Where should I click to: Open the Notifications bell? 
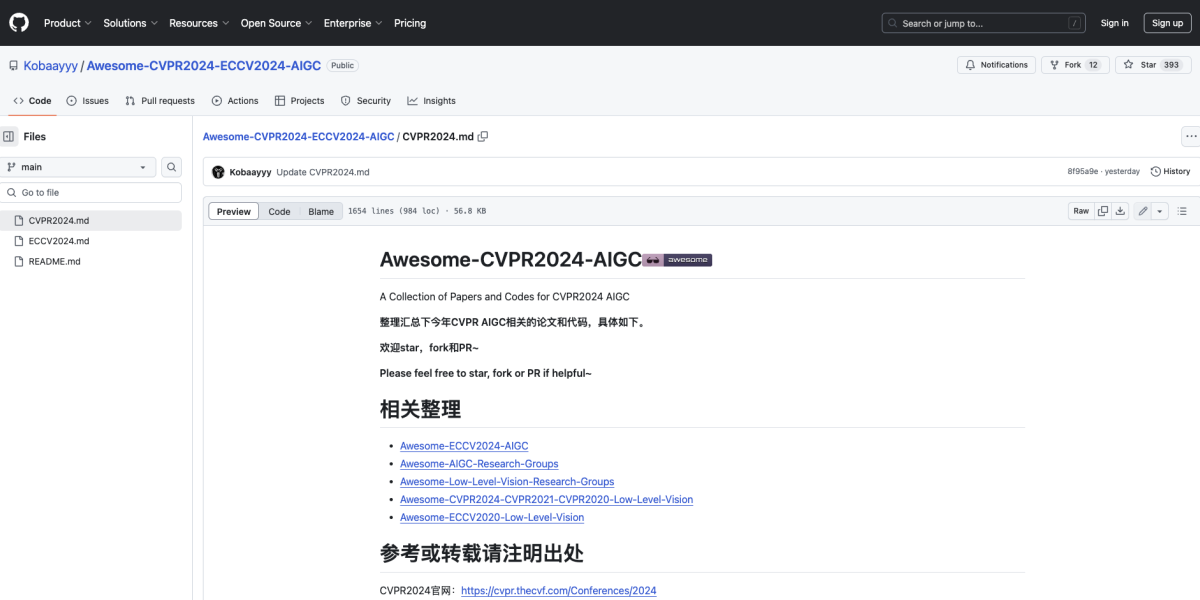click(x=996, y=64)
